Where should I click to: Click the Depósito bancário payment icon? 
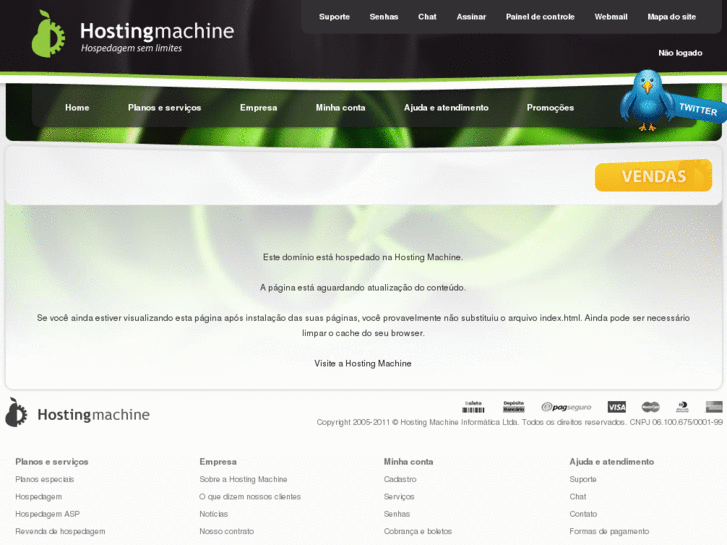tap(514, 407)
